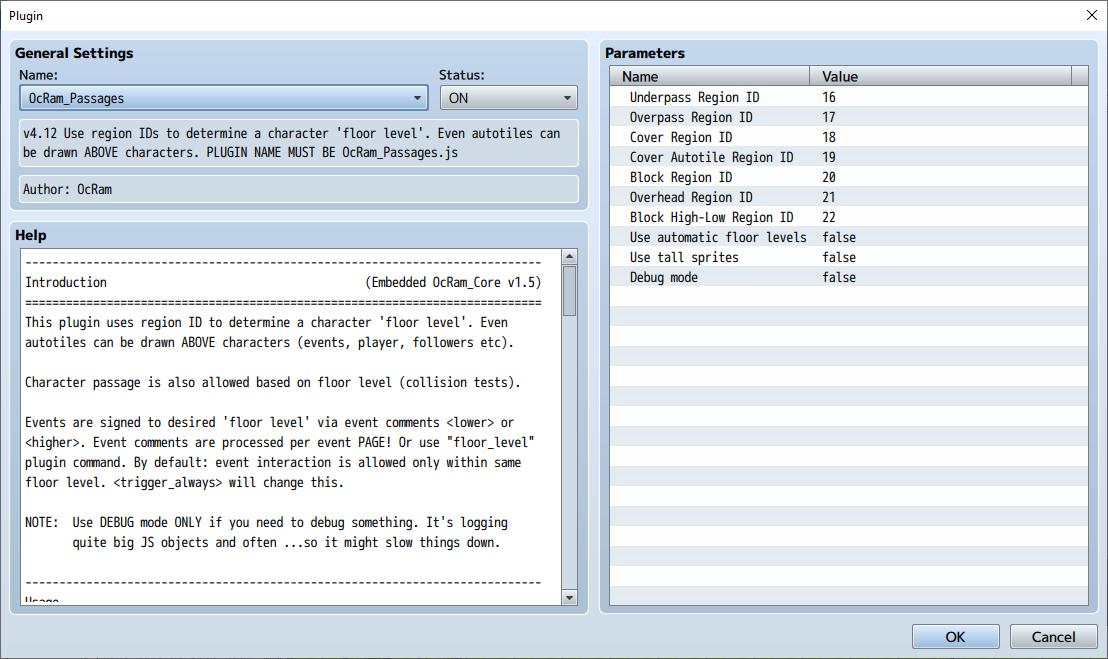The height and width of the screenshot is (659, 1108).
Task: Select Block High-Low Region ID row
Action: [x=849, y=217]
